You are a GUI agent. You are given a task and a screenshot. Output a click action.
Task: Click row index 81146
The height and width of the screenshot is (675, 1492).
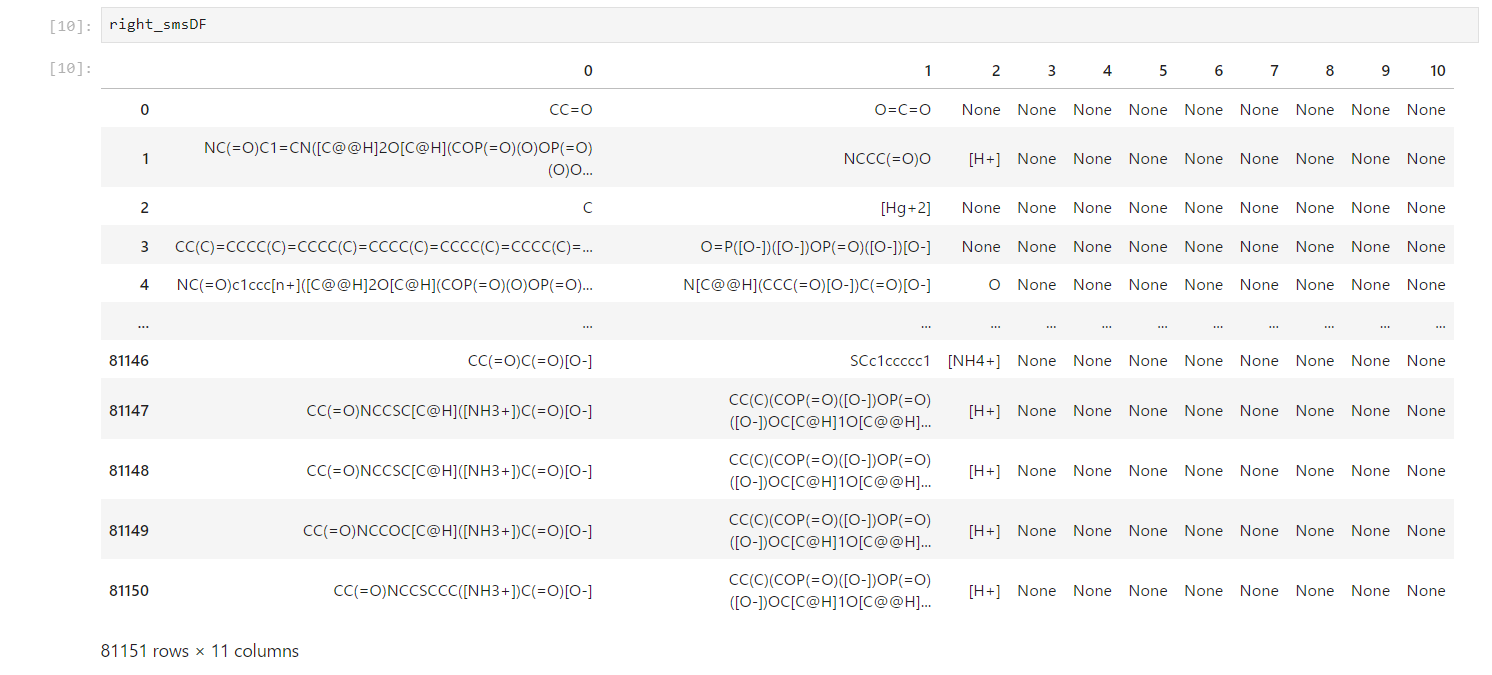(129, 361)
